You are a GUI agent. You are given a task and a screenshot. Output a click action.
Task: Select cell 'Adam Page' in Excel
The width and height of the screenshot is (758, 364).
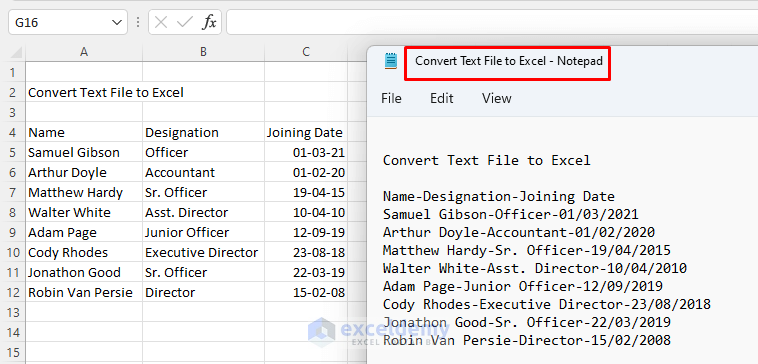point(84,233)
